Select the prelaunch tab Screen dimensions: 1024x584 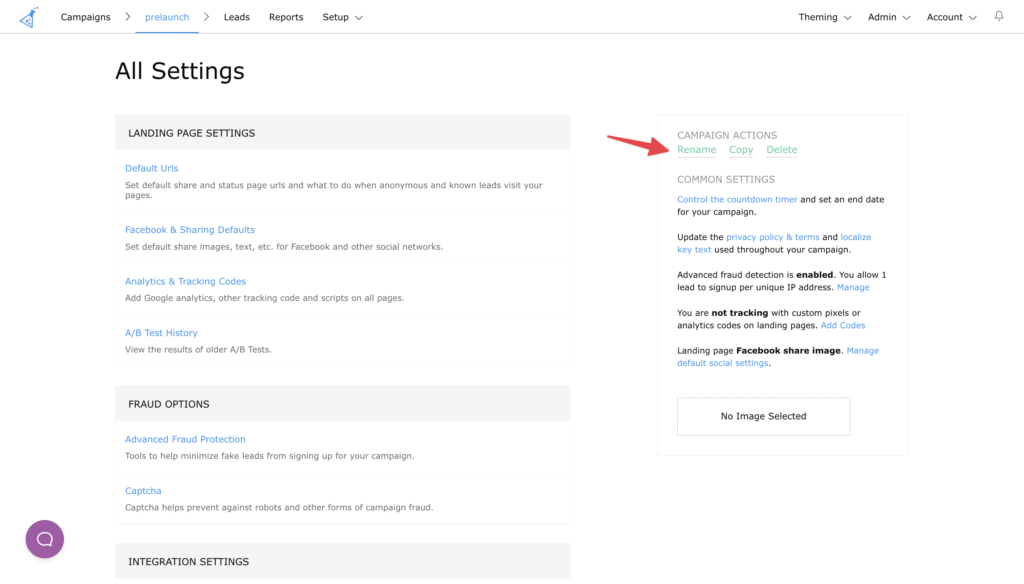[x=167, y=17]
